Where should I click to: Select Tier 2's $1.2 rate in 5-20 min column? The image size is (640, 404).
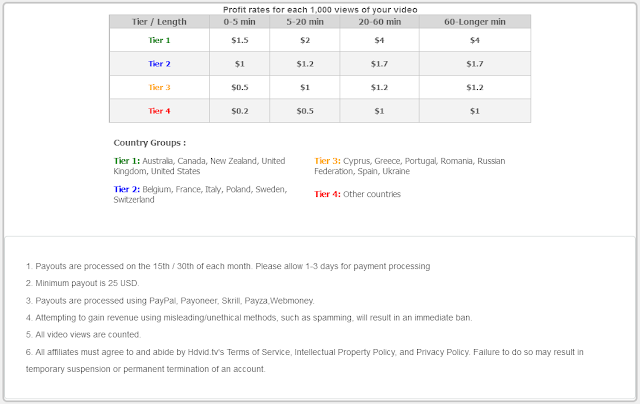point(306,64)
